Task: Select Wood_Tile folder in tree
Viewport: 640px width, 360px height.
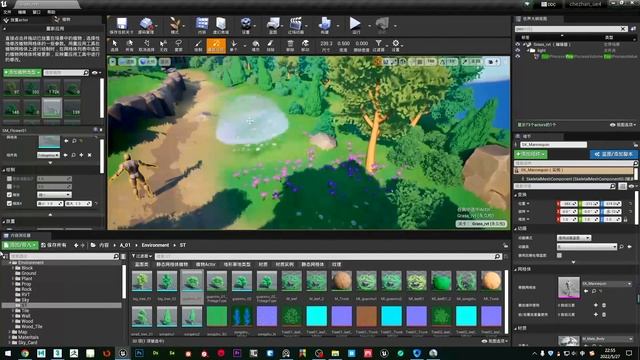Action: coord(31,327)
